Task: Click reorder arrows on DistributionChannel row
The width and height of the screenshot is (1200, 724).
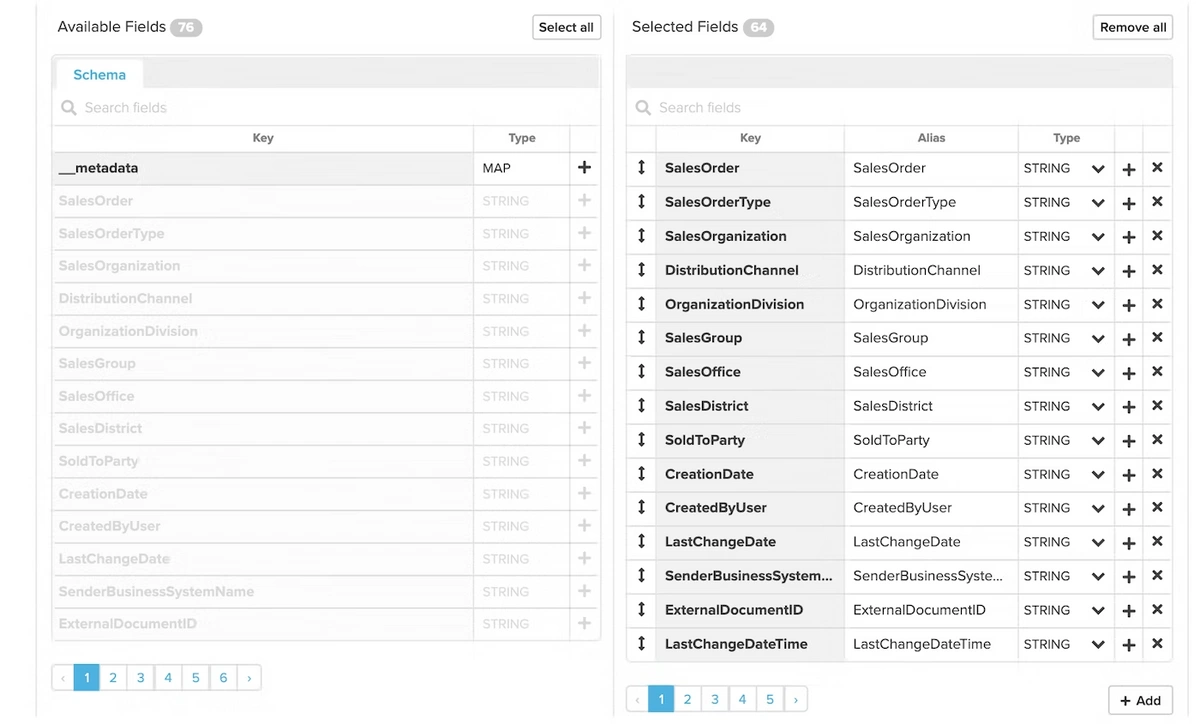Action: pyautogui.click(x=641, y=270)
